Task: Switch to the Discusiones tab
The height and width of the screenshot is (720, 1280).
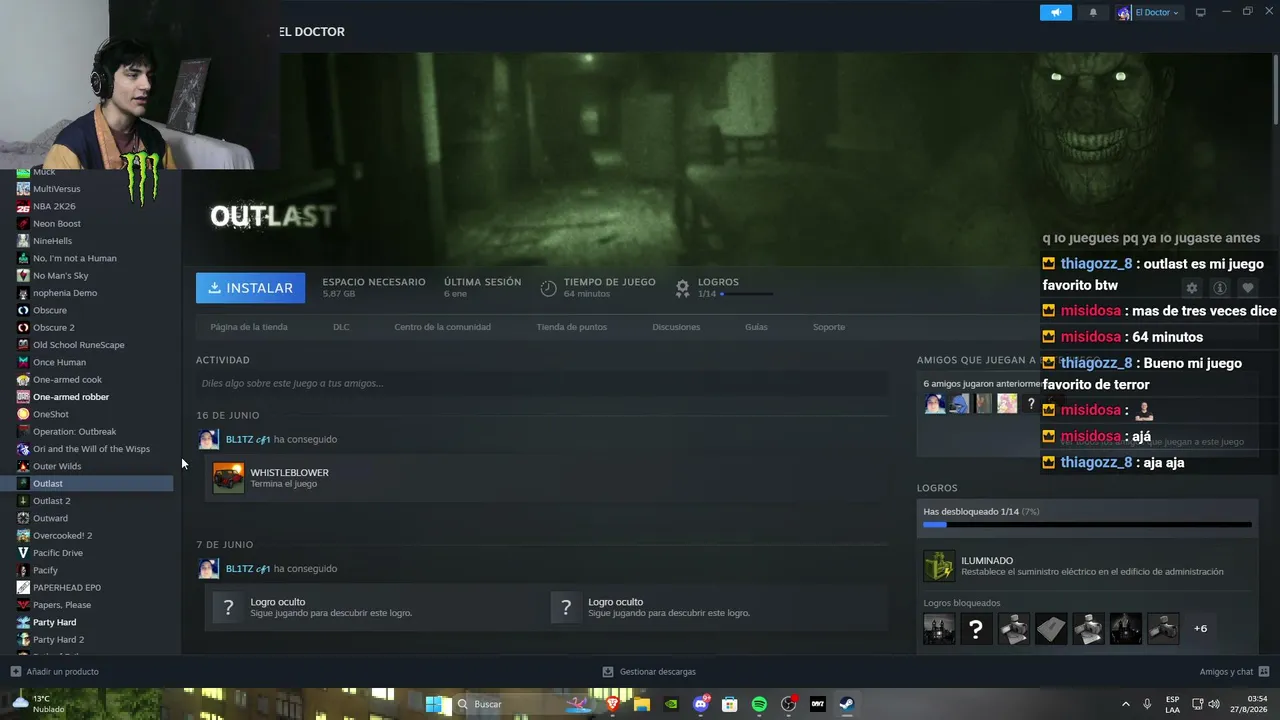Action: [676, 327]
